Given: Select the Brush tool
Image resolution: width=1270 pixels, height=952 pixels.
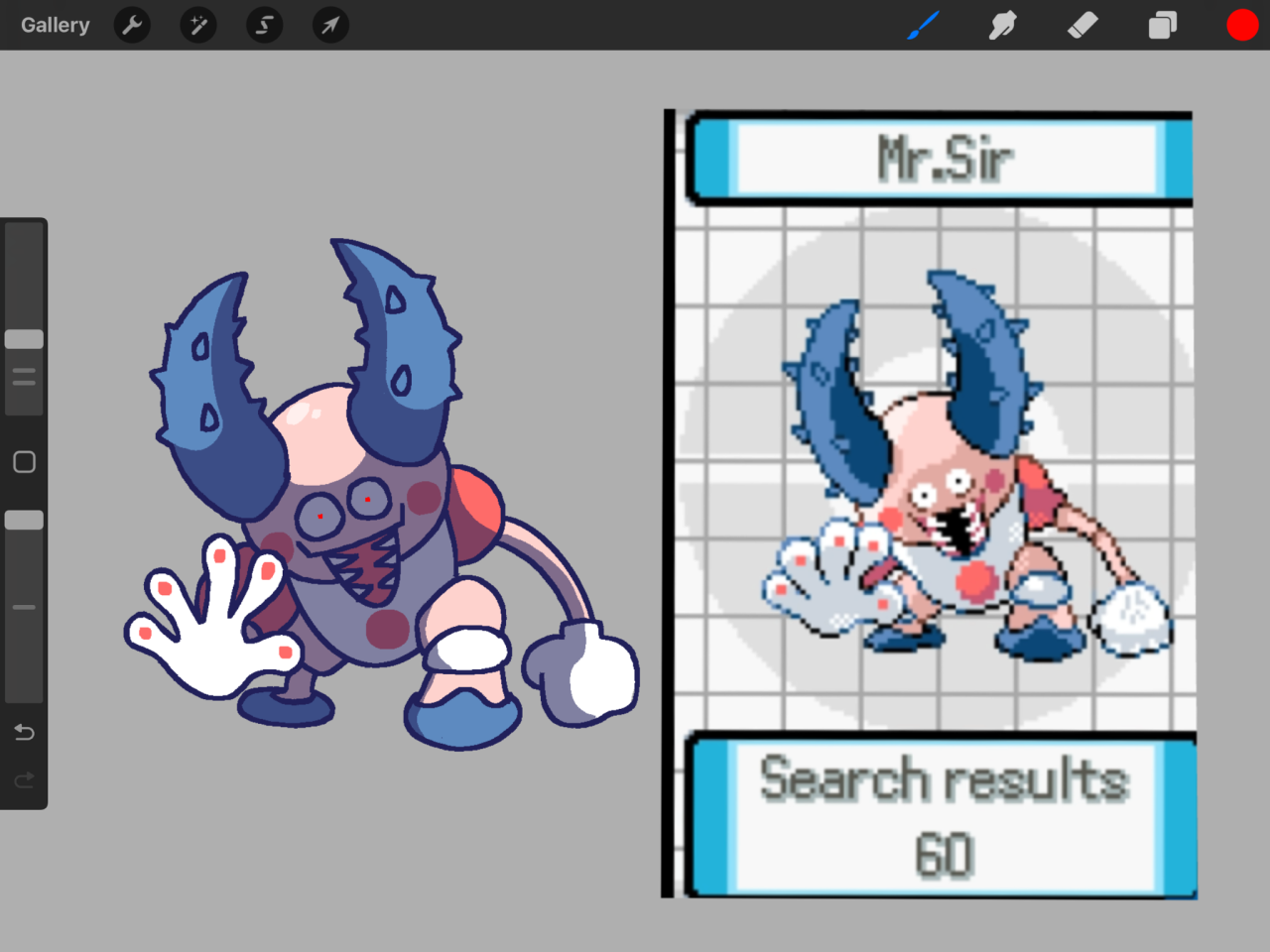Looking at the screenshot, I should (x=923, y=25).
